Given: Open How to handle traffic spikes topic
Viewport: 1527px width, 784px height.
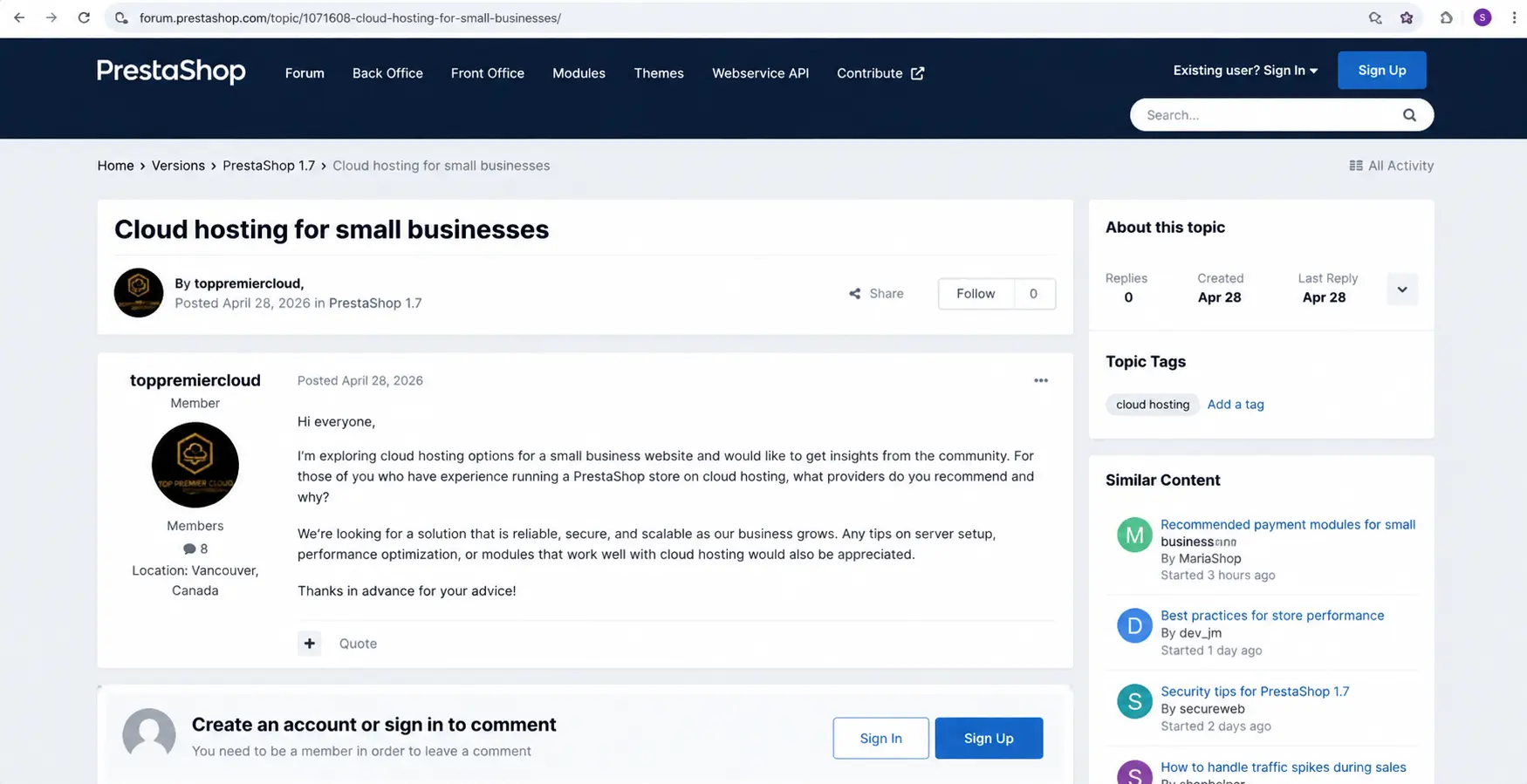Looking at the screenshot, I should [x=1284, y=767].
